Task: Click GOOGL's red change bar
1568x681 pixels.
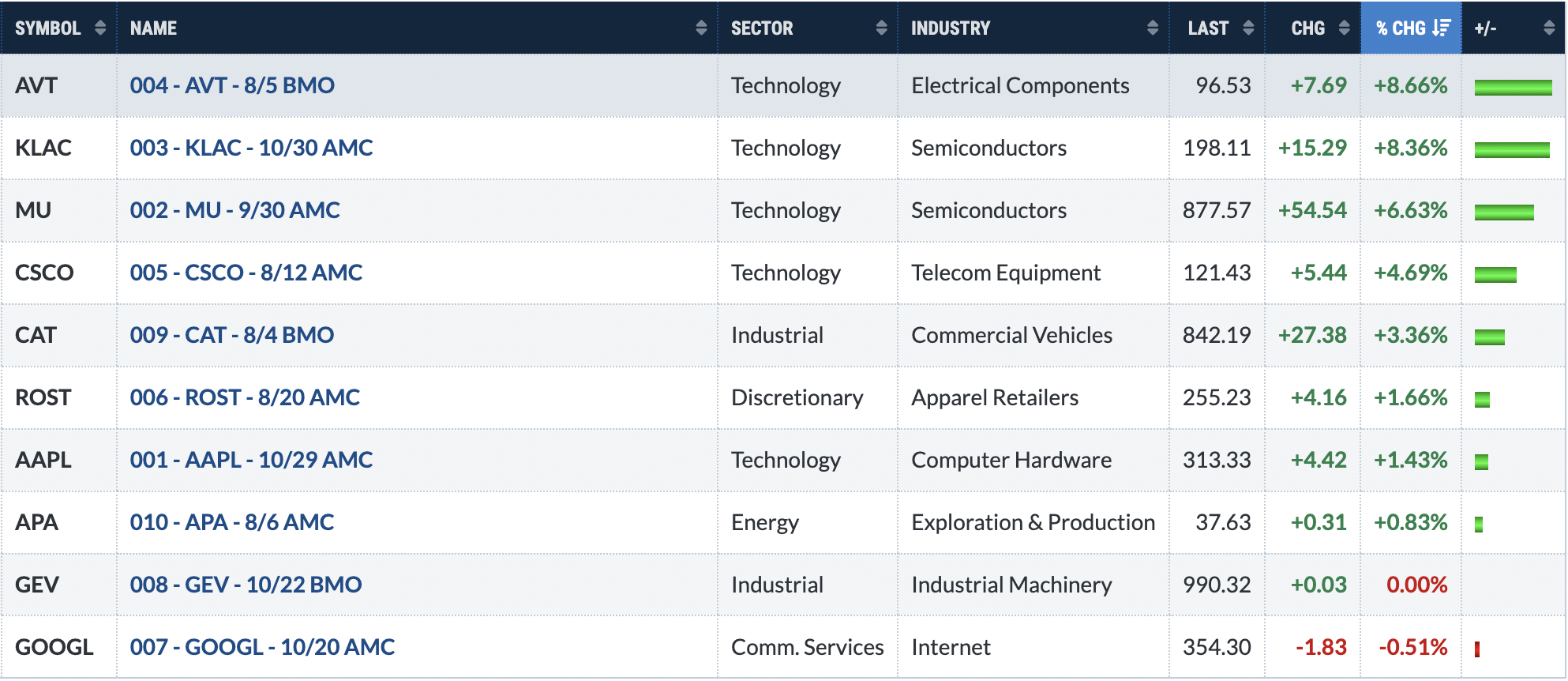Action: click(x=1476, y=649)
